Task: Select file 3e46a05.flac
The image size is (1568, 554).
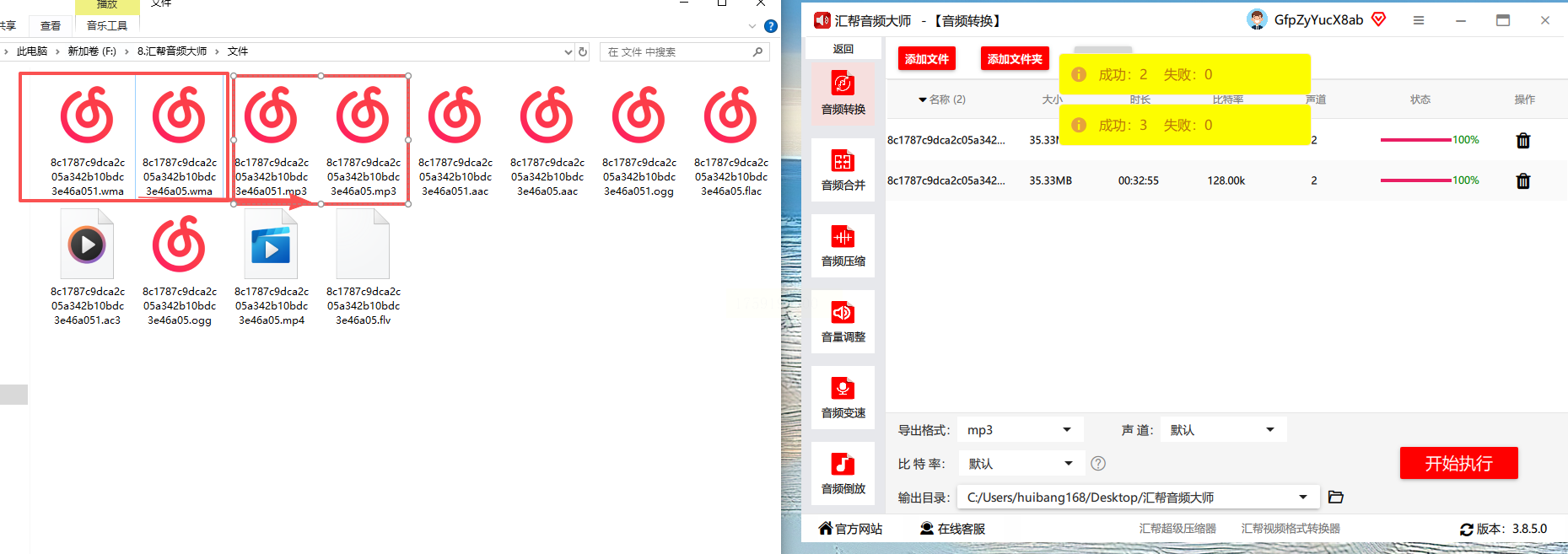Action: (x=731, y=140)
